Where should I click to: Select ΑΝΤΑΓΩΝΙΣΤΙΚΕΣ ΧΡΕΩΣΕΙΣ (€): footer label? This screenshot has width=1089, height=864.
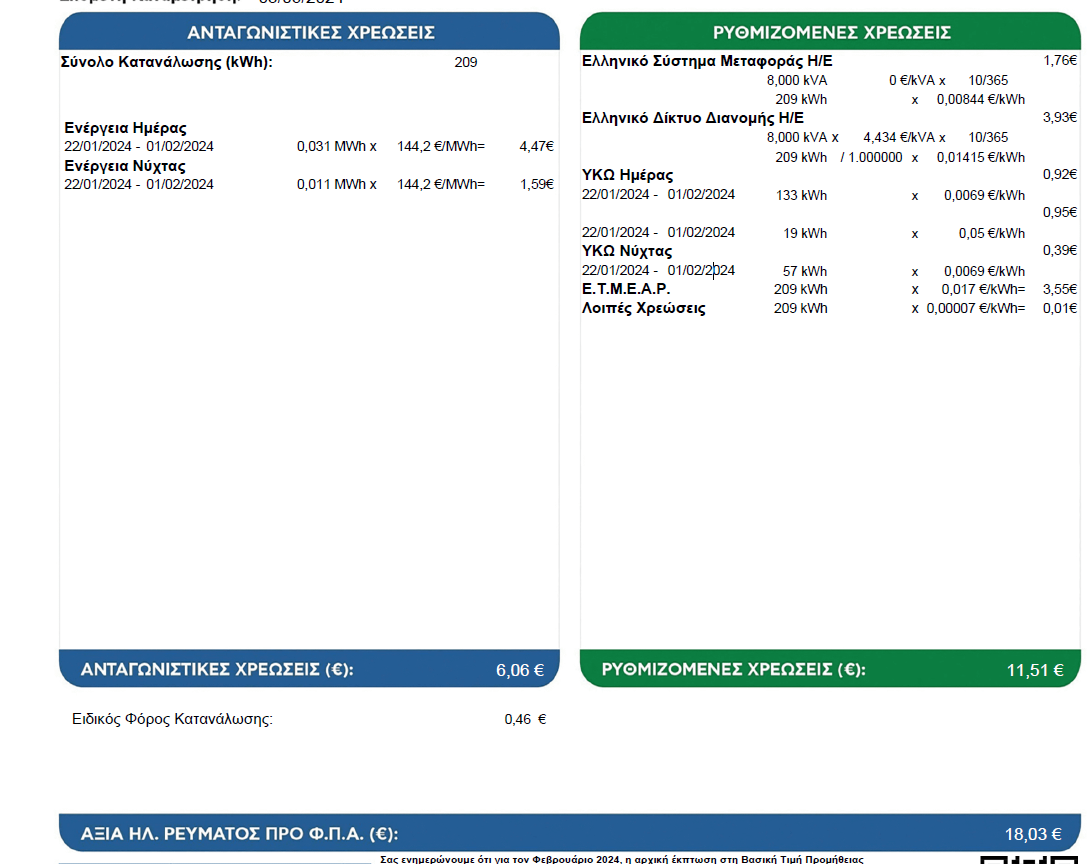pyautogui.click(x=217, y=670)
